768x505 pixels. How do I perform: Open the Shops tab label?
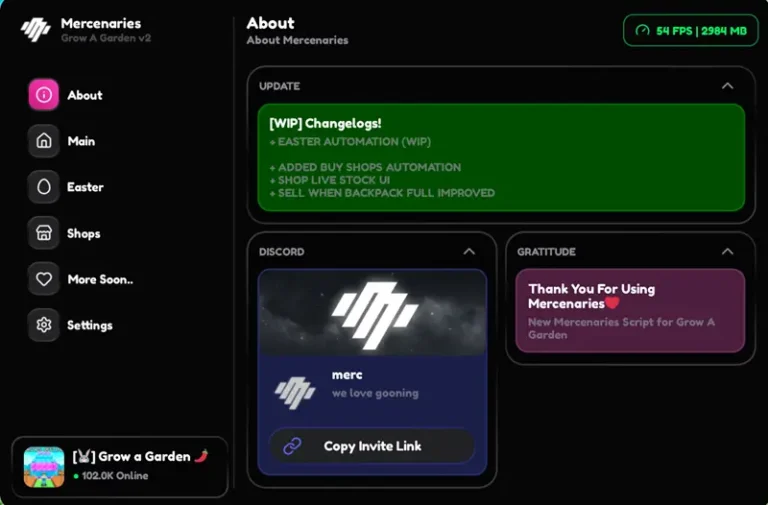tap(84, 234)
